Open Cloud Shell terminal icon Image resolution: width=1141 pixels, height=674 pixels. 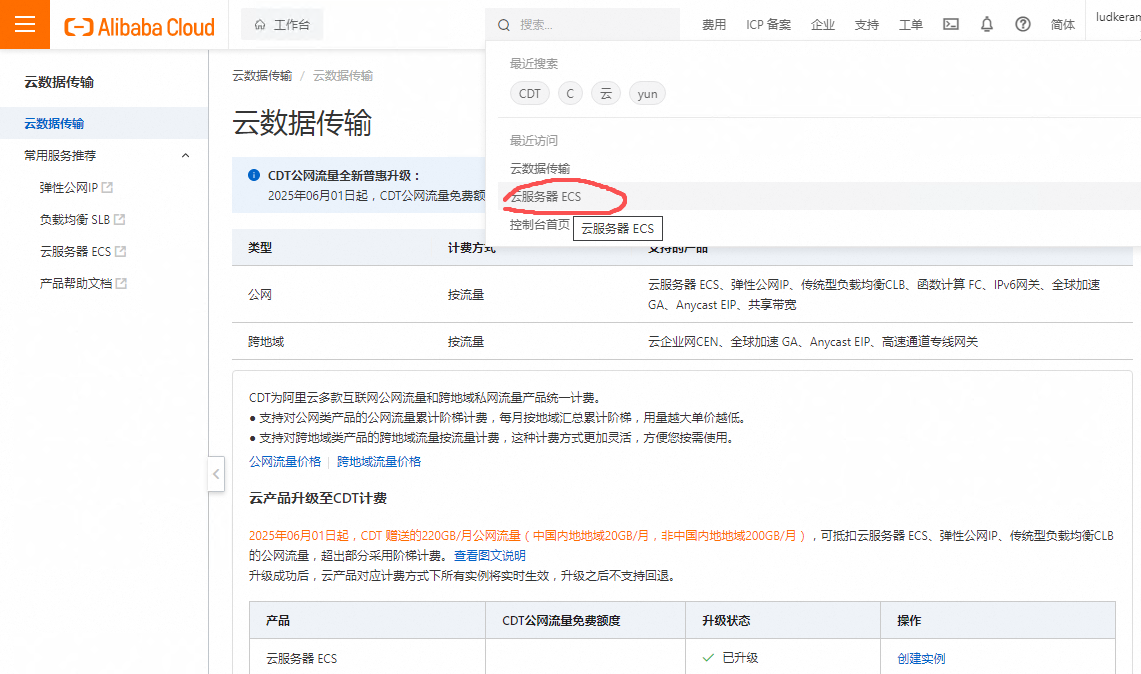(951, 25)
